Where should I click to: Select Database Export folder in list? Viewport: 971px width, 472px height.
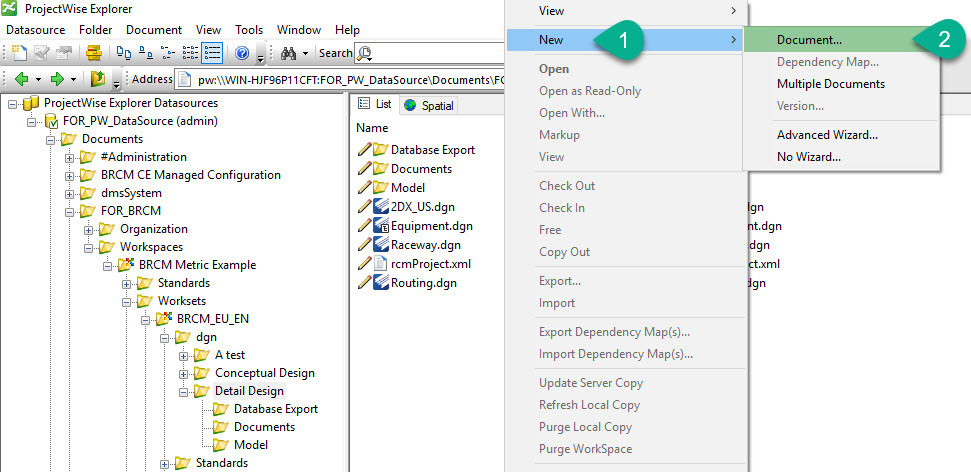click(x=433, y=150)
